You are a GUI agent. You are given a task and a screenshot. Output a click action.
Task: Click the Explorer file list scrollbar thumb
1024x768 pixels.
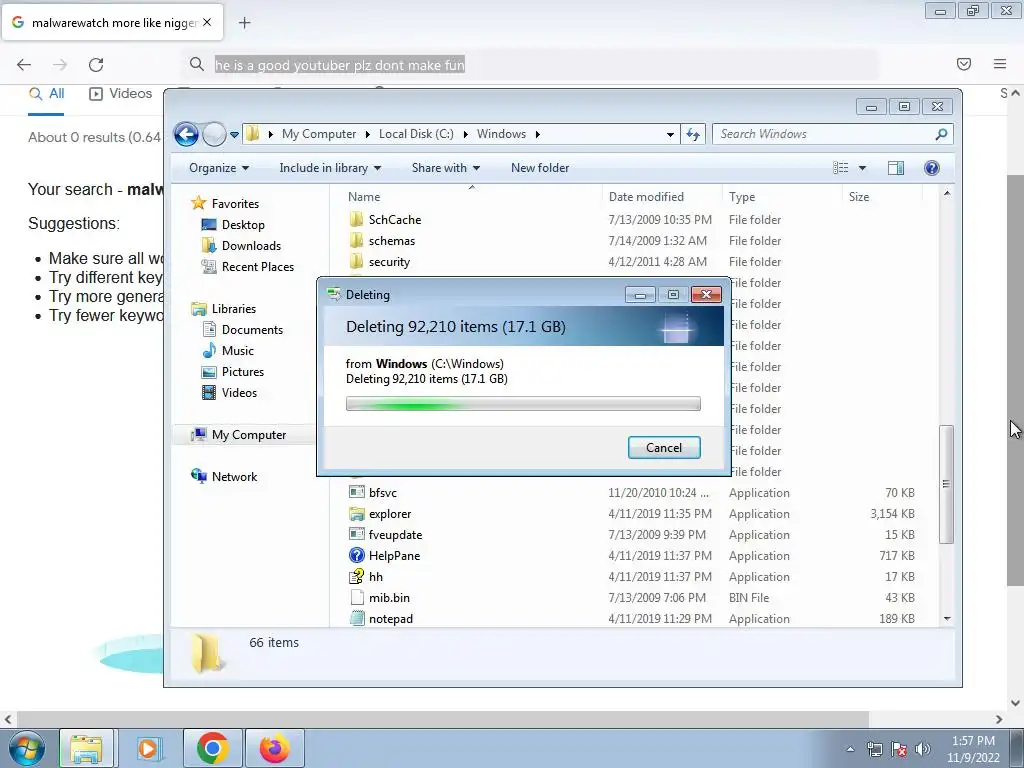[x=946, y=484]
